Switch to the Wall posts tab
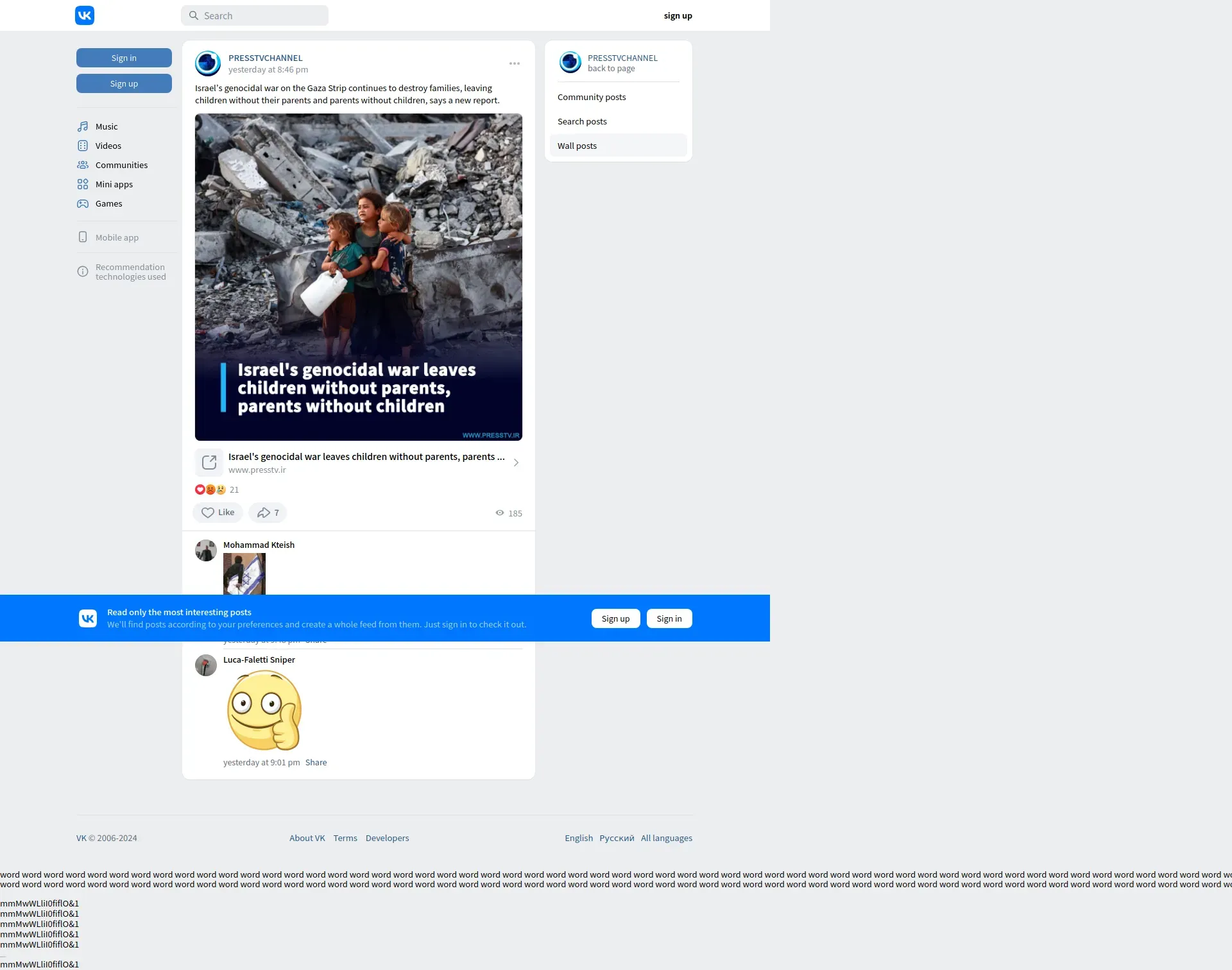This screenshot has width=1232, height=970. (x=577, y=146)
